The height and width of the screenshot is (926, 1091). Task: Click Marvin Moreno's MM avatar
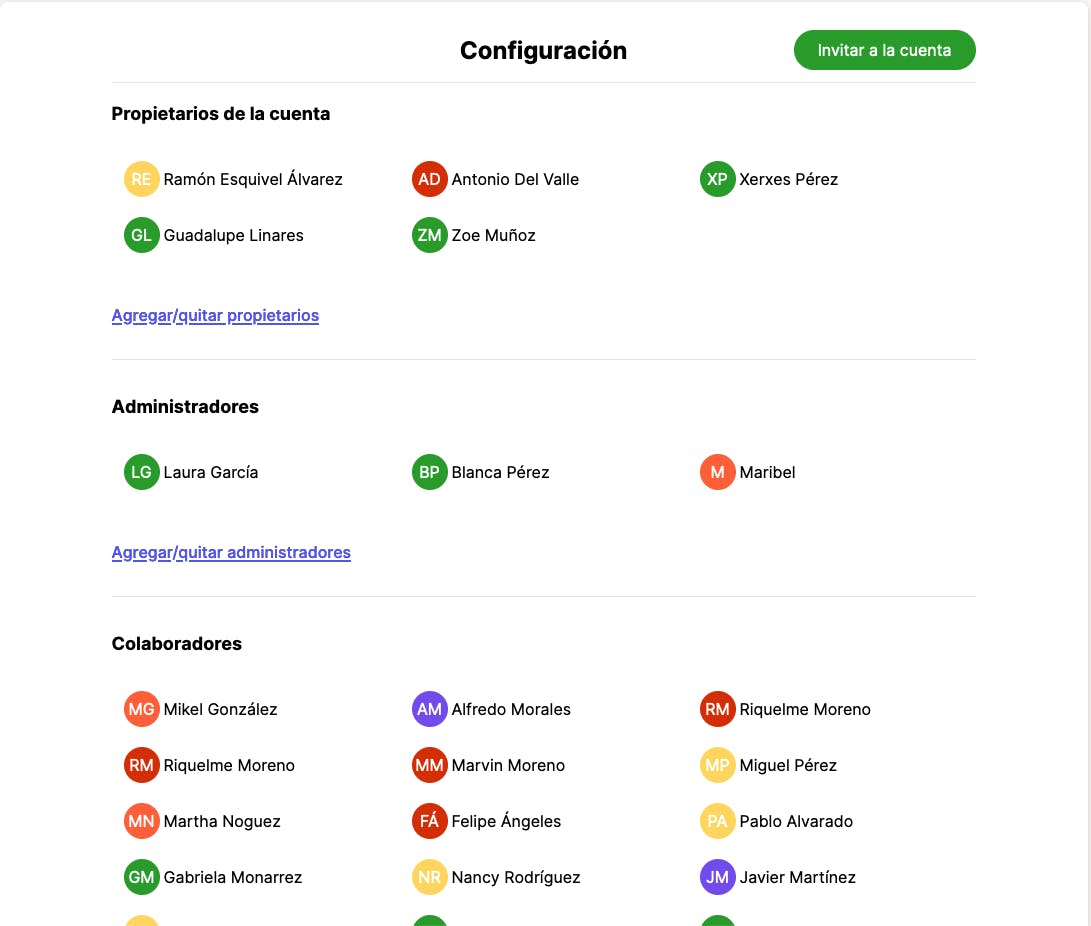coord(430,766)
